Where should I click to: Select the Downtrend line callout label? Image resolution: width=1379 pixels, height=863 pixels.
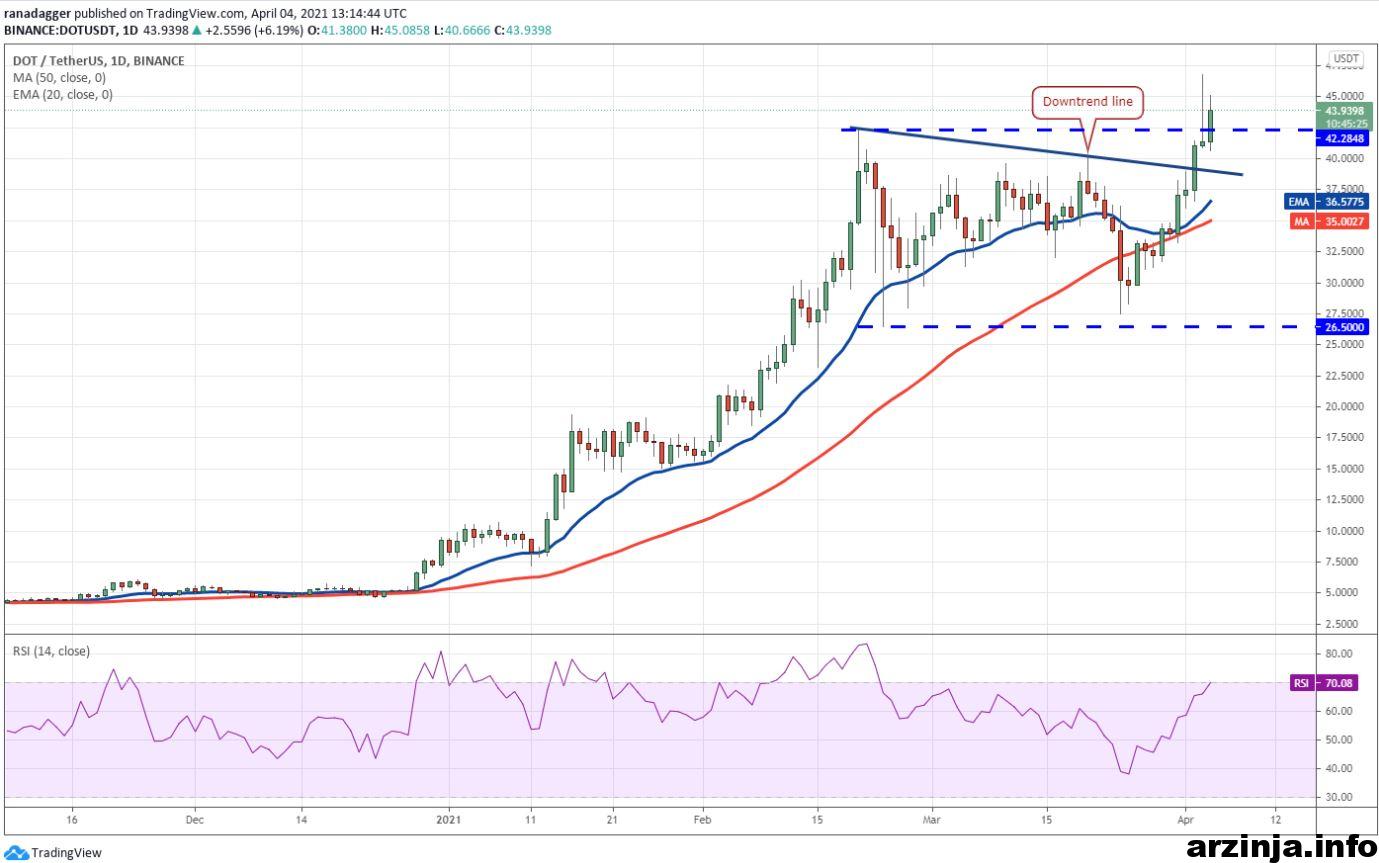click(x=1088, y=102)
